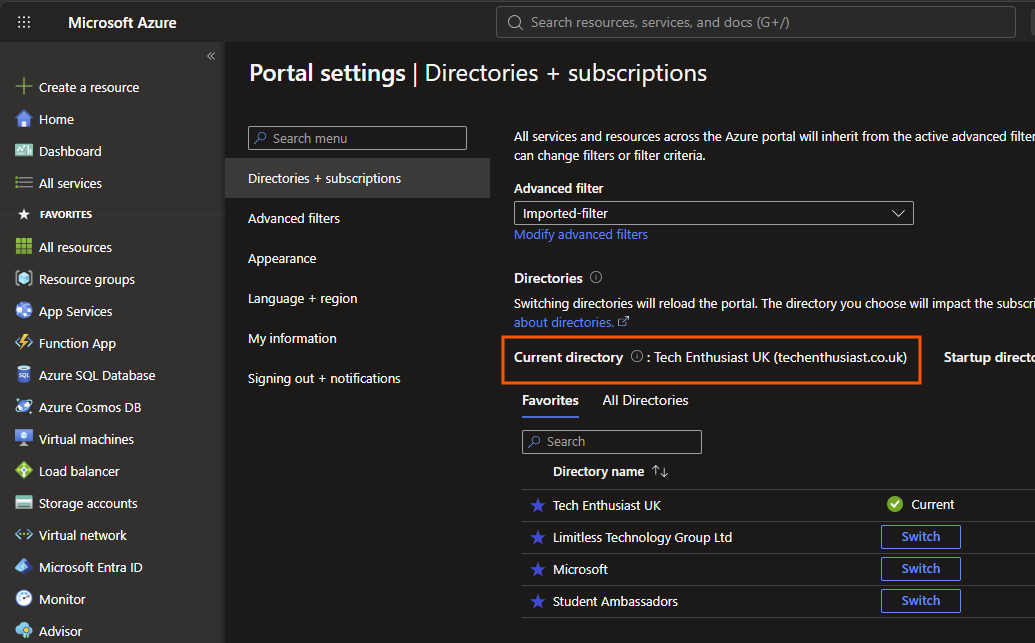Click the Create a resource plus icon

click(x=24, y=86)
